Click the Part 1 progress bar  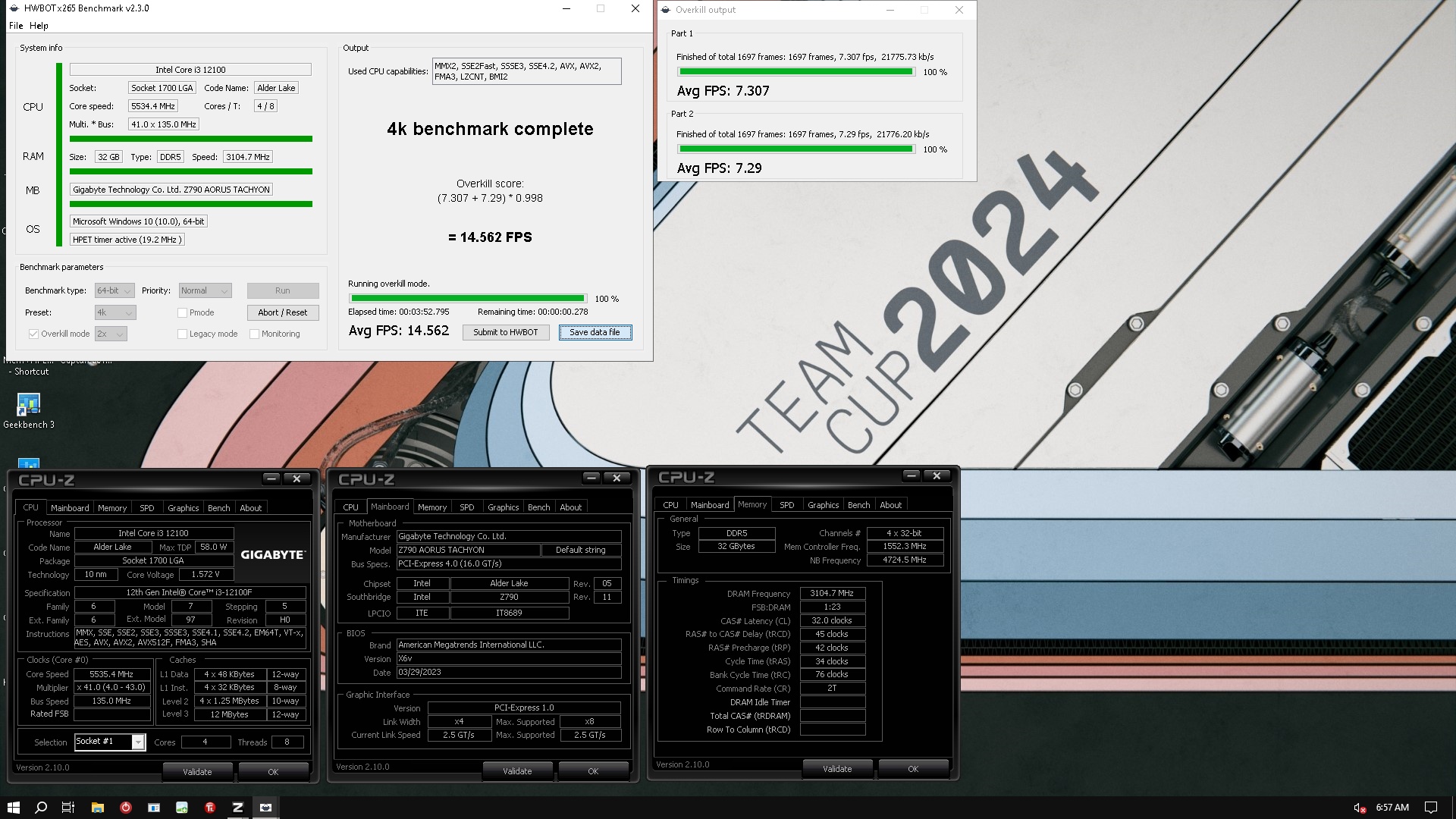(x=796, y=72)
